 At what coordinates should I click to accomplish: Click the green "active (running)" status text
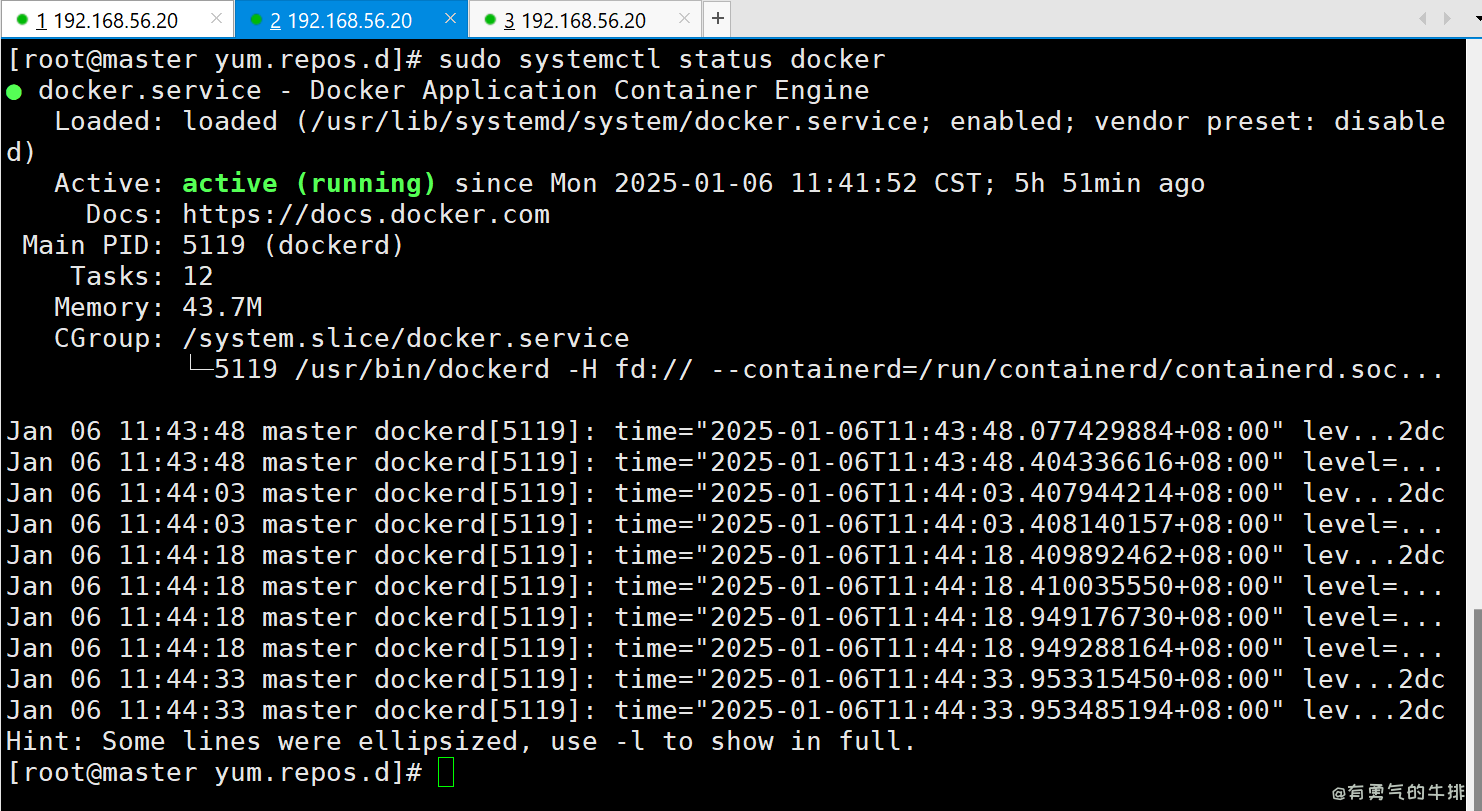point(309,184)
